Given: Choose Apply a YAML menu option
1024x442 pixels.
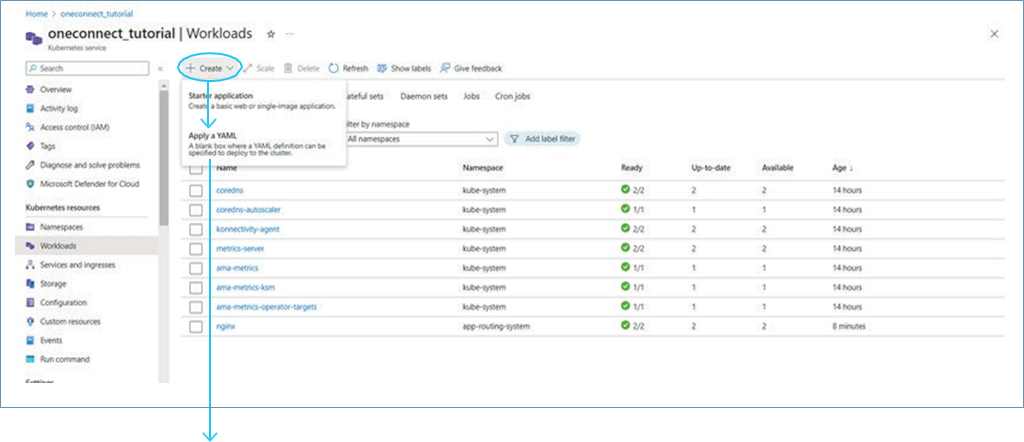Looking at the screenshot, I should coord(264,144).
